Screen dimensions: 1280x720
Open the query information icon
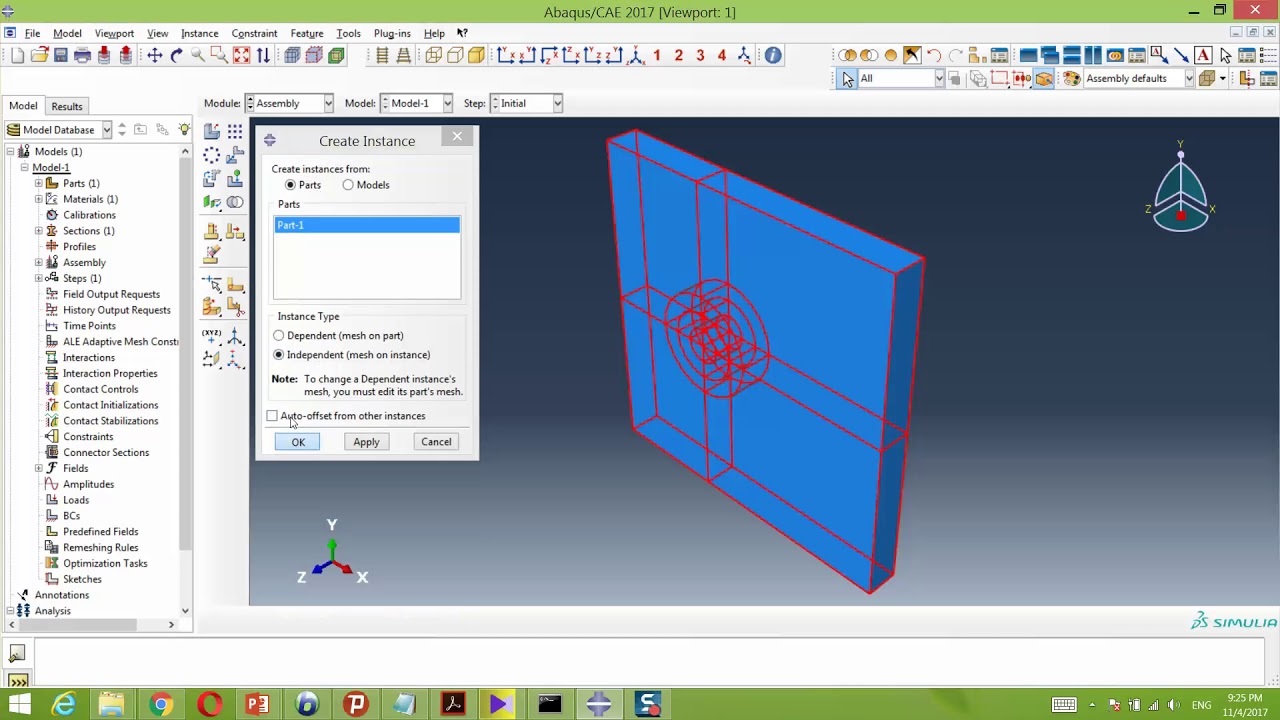pyautogui.click(x=773, y=56)
